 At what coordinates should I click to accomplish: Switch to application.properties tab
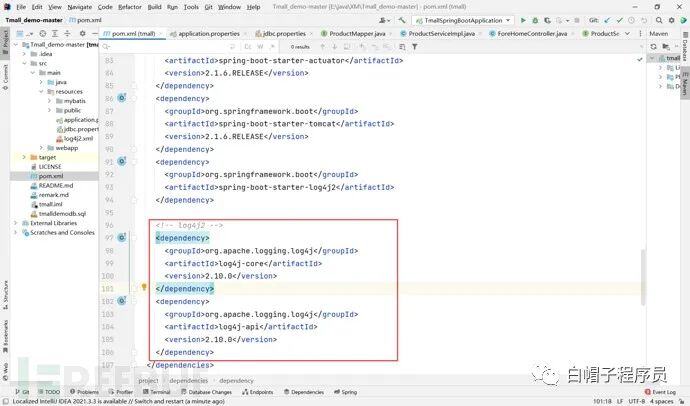pyautogui.click(x=209, y=33)
